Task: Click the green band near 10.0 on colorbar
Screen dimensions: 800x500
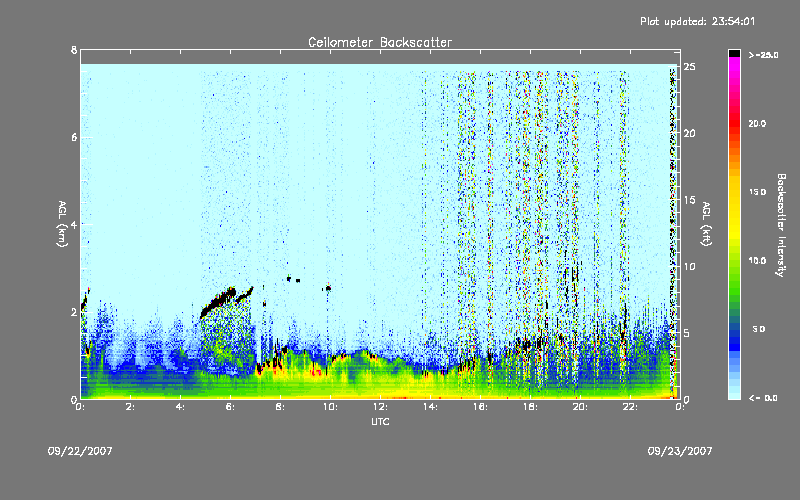Action: click(734, 265)
